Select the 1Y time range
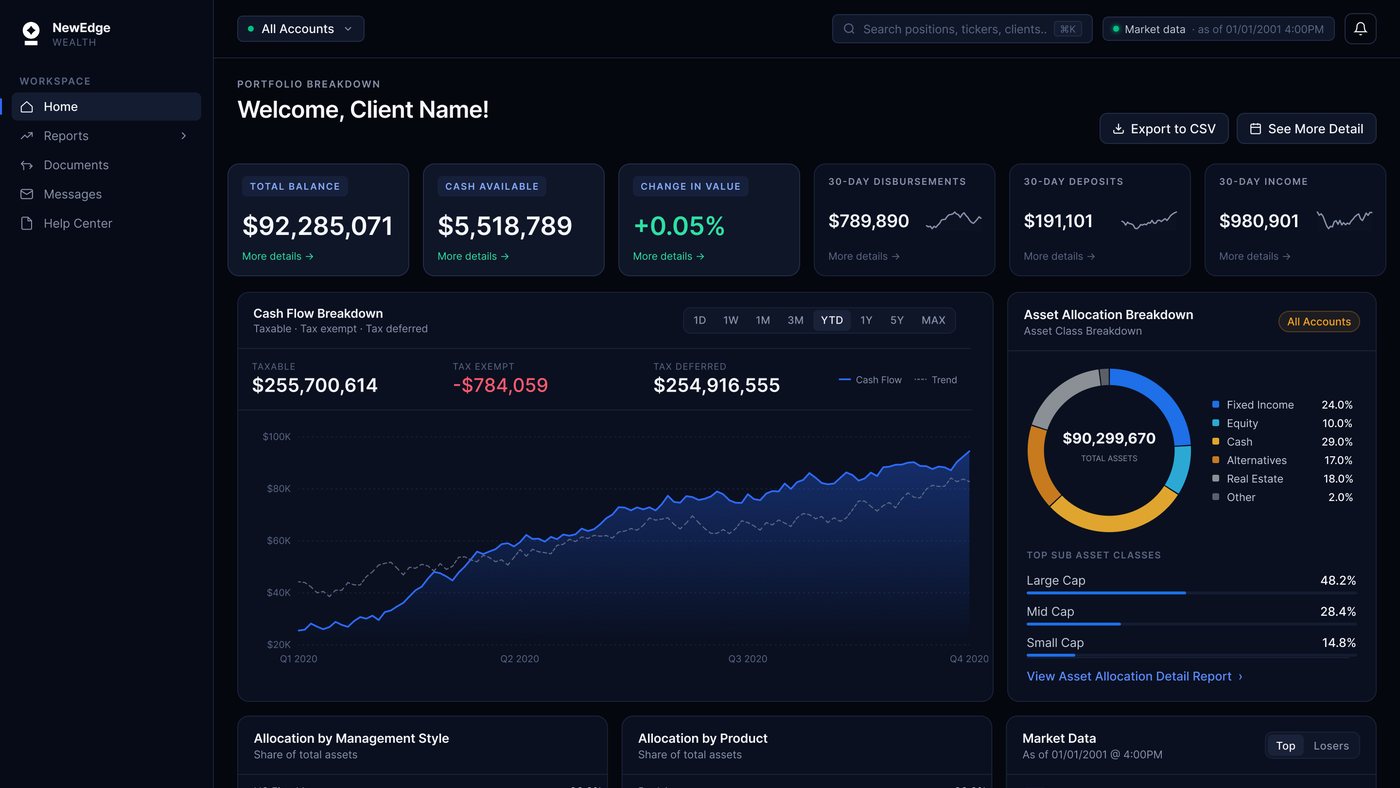The height and width of the screenshot is (788, 1400). click(x=866, y=320)
